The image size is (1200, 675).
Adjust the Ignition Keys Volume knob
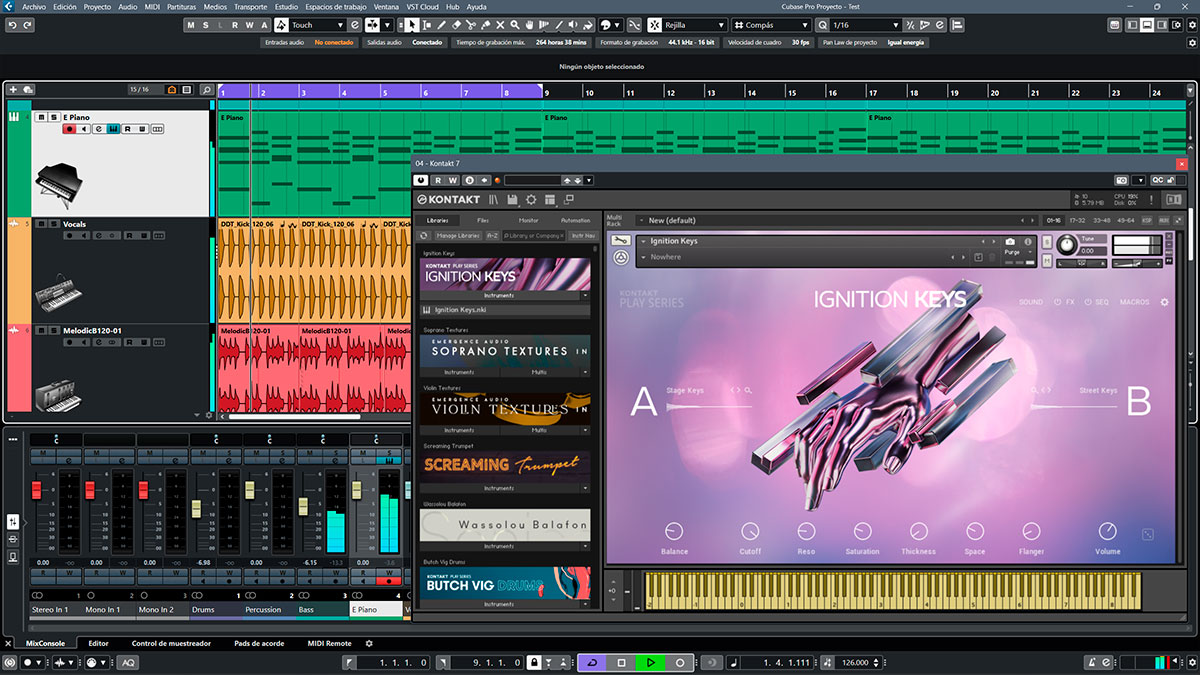1107,530
